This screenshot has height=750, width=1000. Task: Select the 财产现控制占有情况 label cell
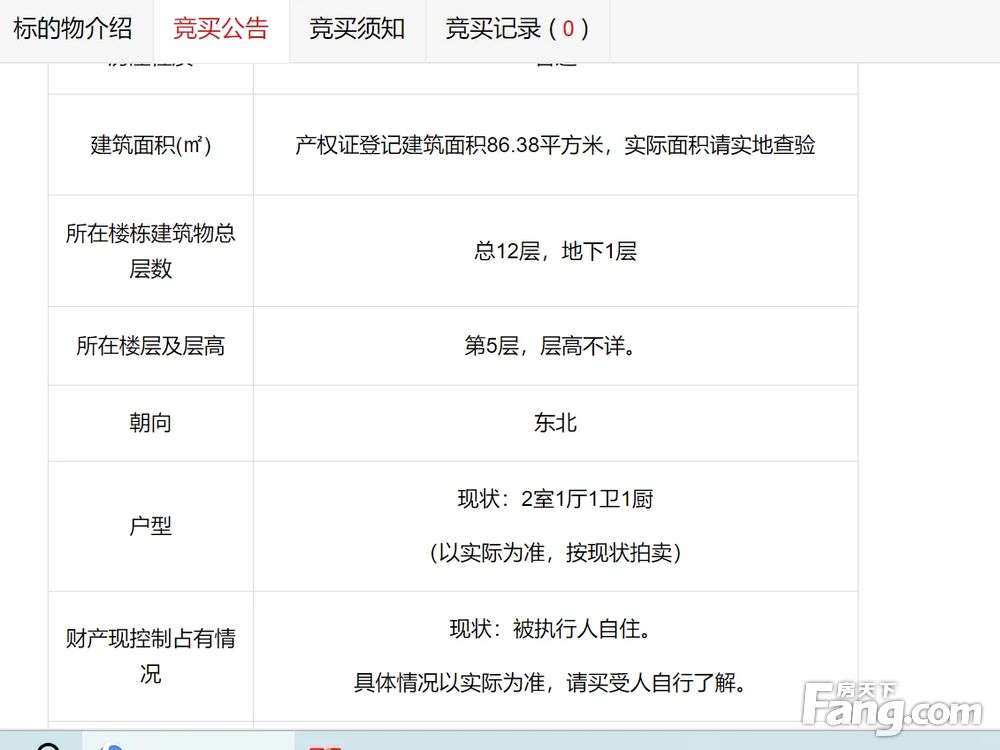point(151,656)
